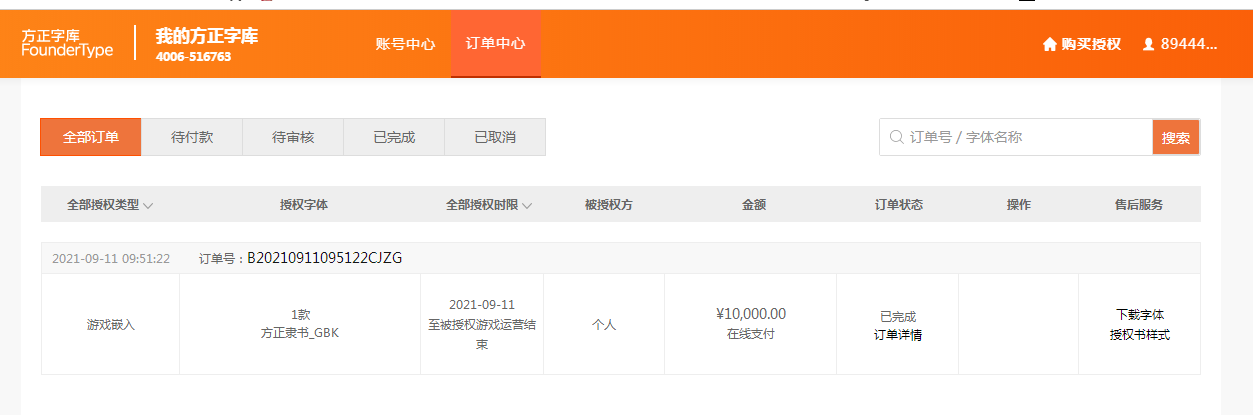
Task: Click the 操作 column header
Action: click(x=1019, y=204)
